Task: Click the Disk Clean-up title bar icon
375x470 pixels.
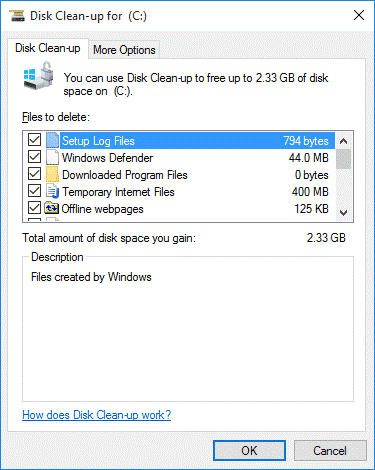Action: click(17, 16)
